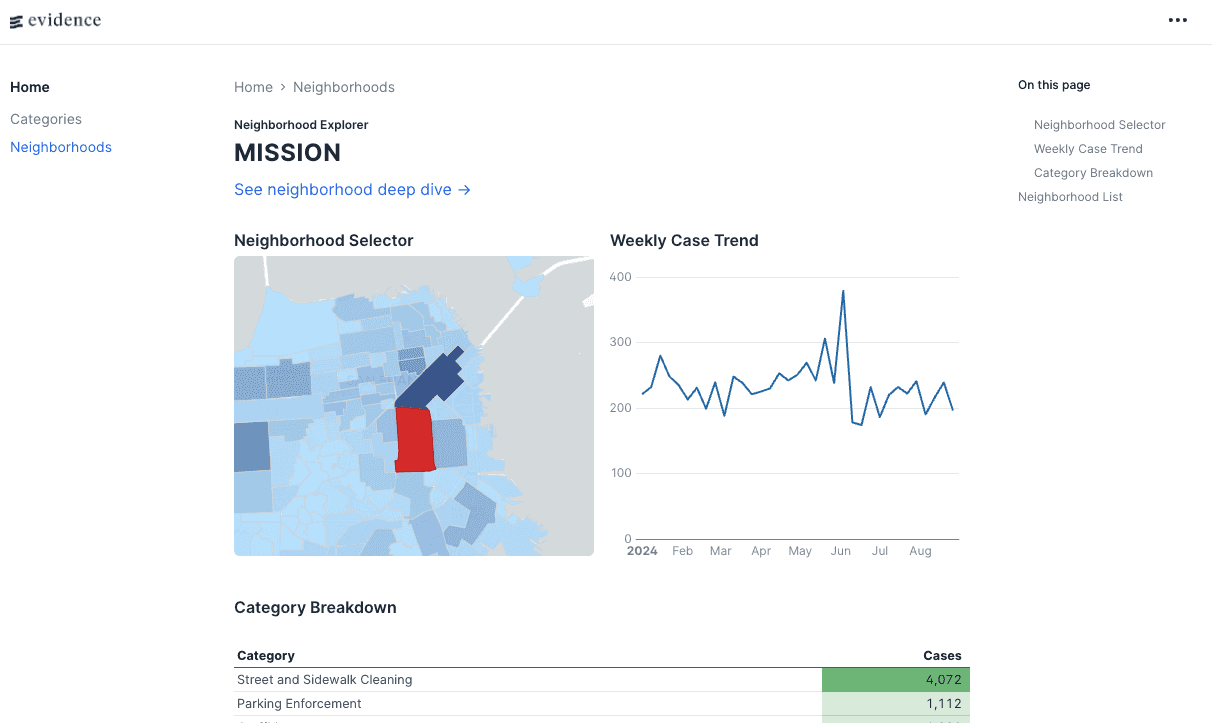Screen dimensions: 1212x723
Task: Open the three-dot options menu
Action: pyautogui.click(x=1178, y=21)
